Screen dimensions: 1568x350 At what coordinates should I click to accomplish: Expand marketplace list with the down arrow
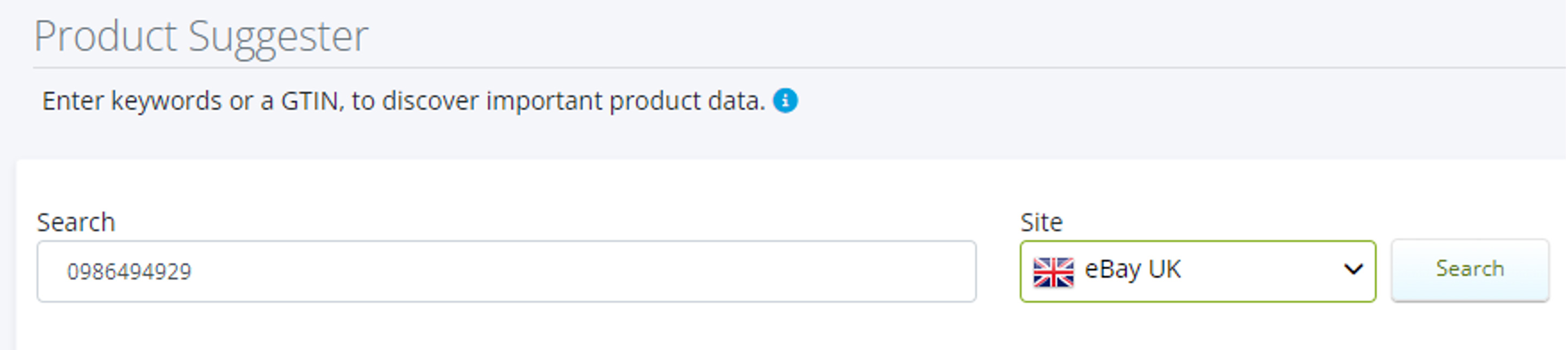(1353, 269)
